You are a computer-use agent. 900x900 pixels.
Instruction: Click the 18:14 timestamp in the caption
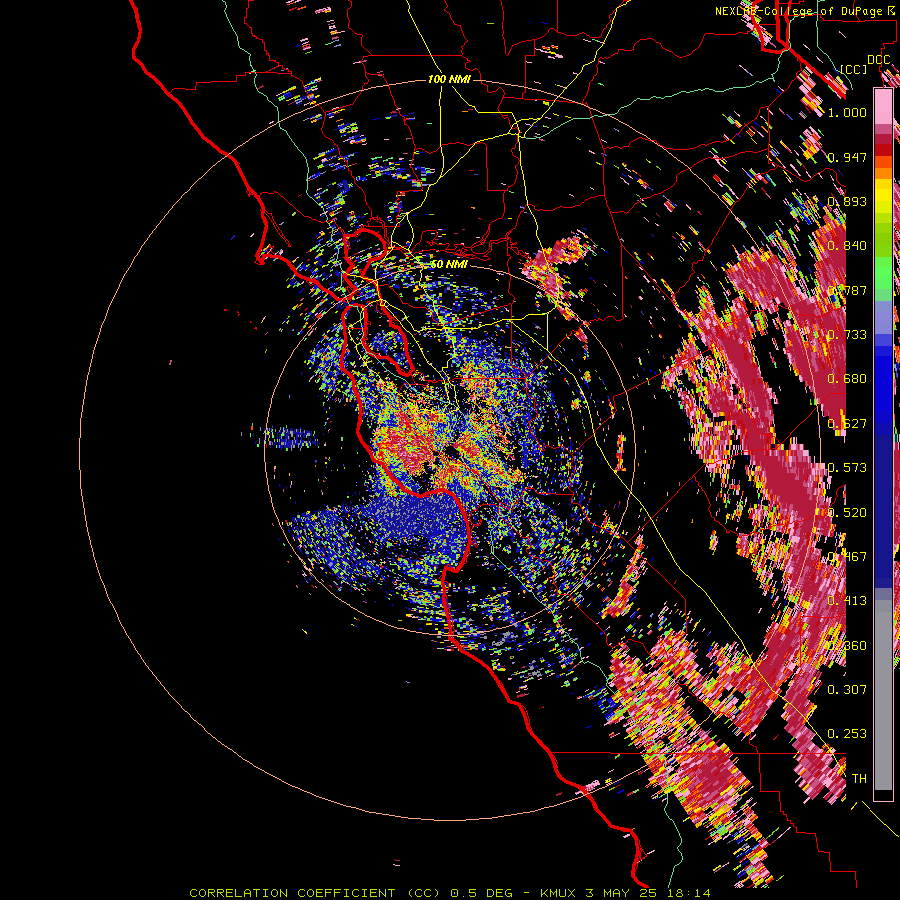691,893
